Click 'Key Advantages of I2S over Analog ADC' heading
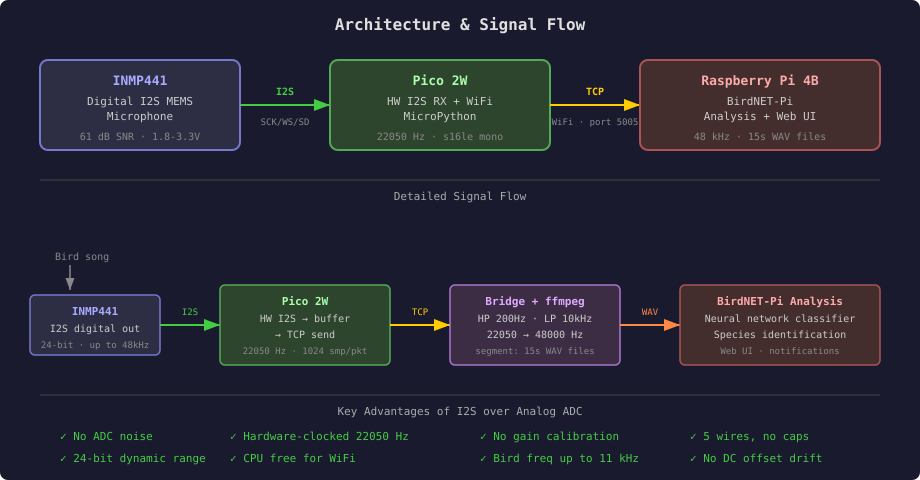The width and height of the screenshot is (920, 480). pos(459,411)
